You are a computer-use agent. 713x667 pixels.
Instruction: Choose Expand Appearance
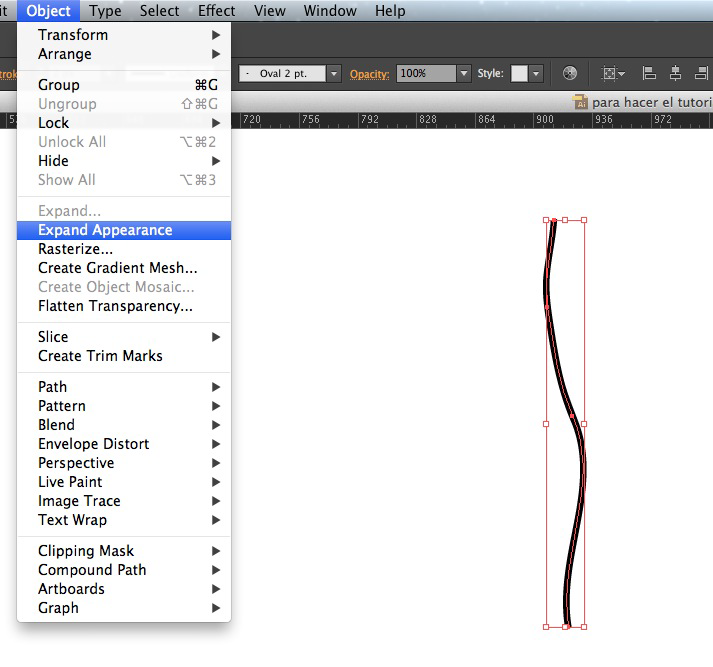[124, 230]
